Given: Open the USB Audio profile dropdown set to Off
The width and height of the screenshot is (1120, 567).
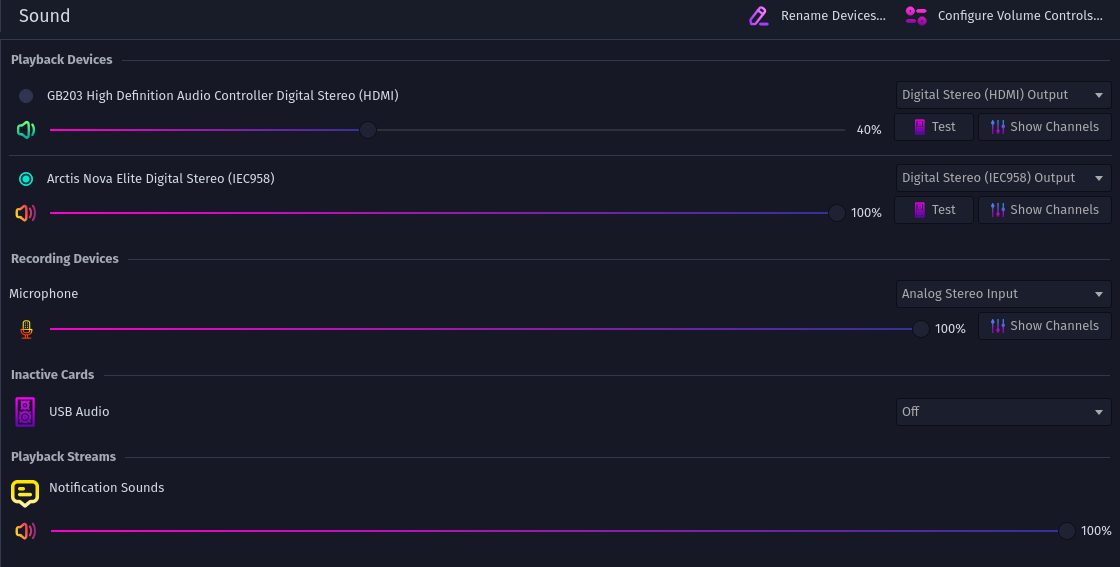Looking at the screenshot, I should pos(1003,412).
